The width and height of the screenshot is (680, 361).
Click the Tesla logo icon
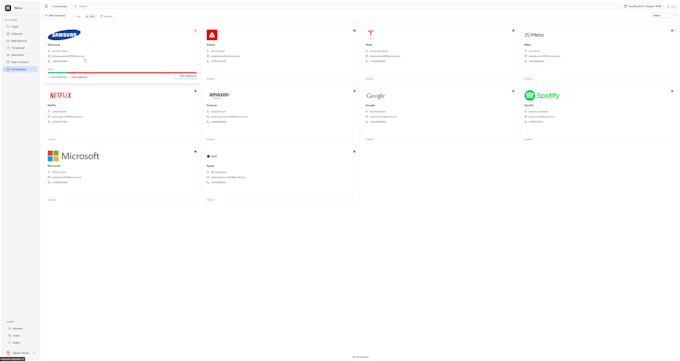371,35
